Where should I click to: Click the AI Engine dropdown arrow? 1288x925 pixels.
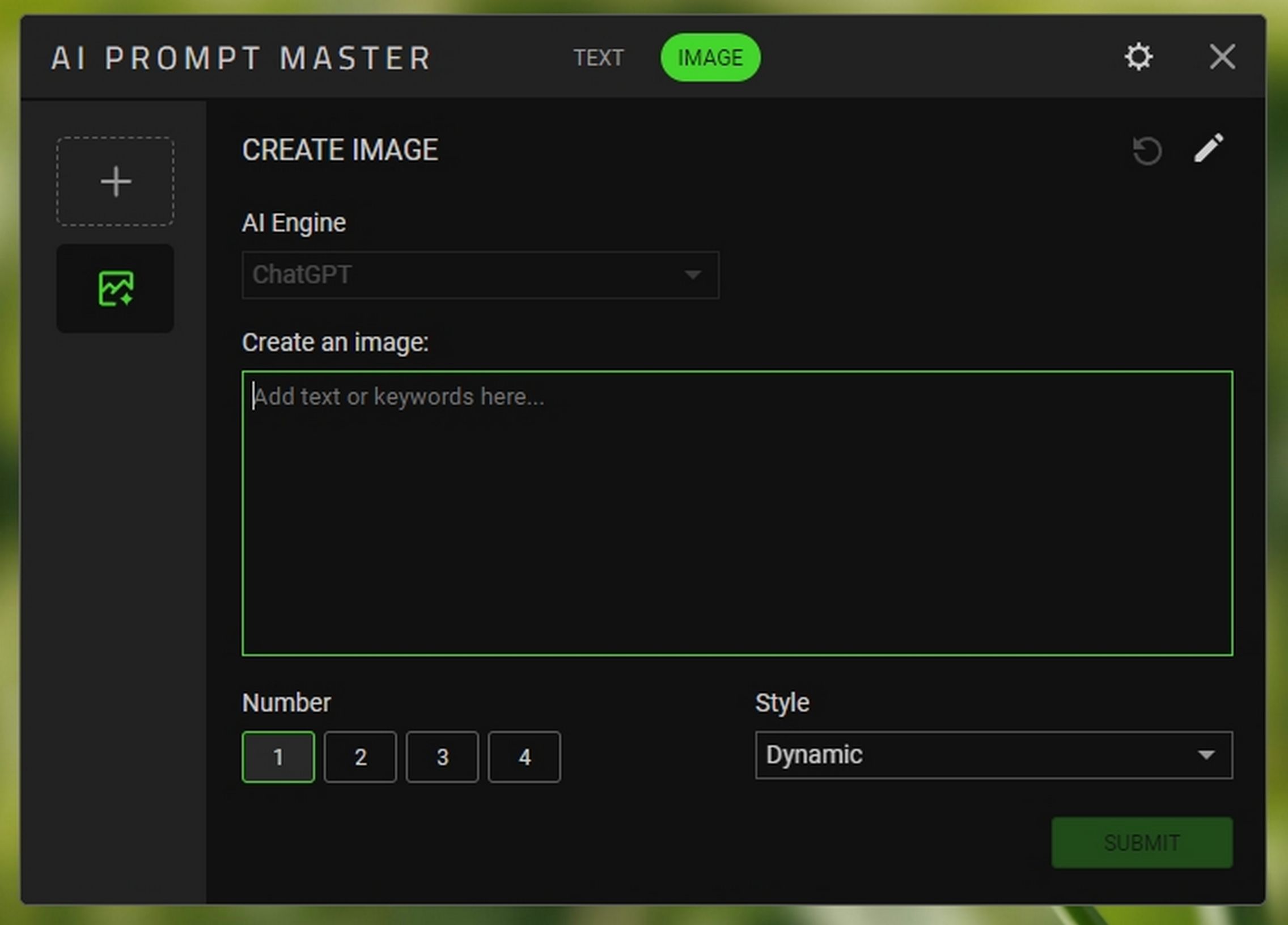point(692,275)
